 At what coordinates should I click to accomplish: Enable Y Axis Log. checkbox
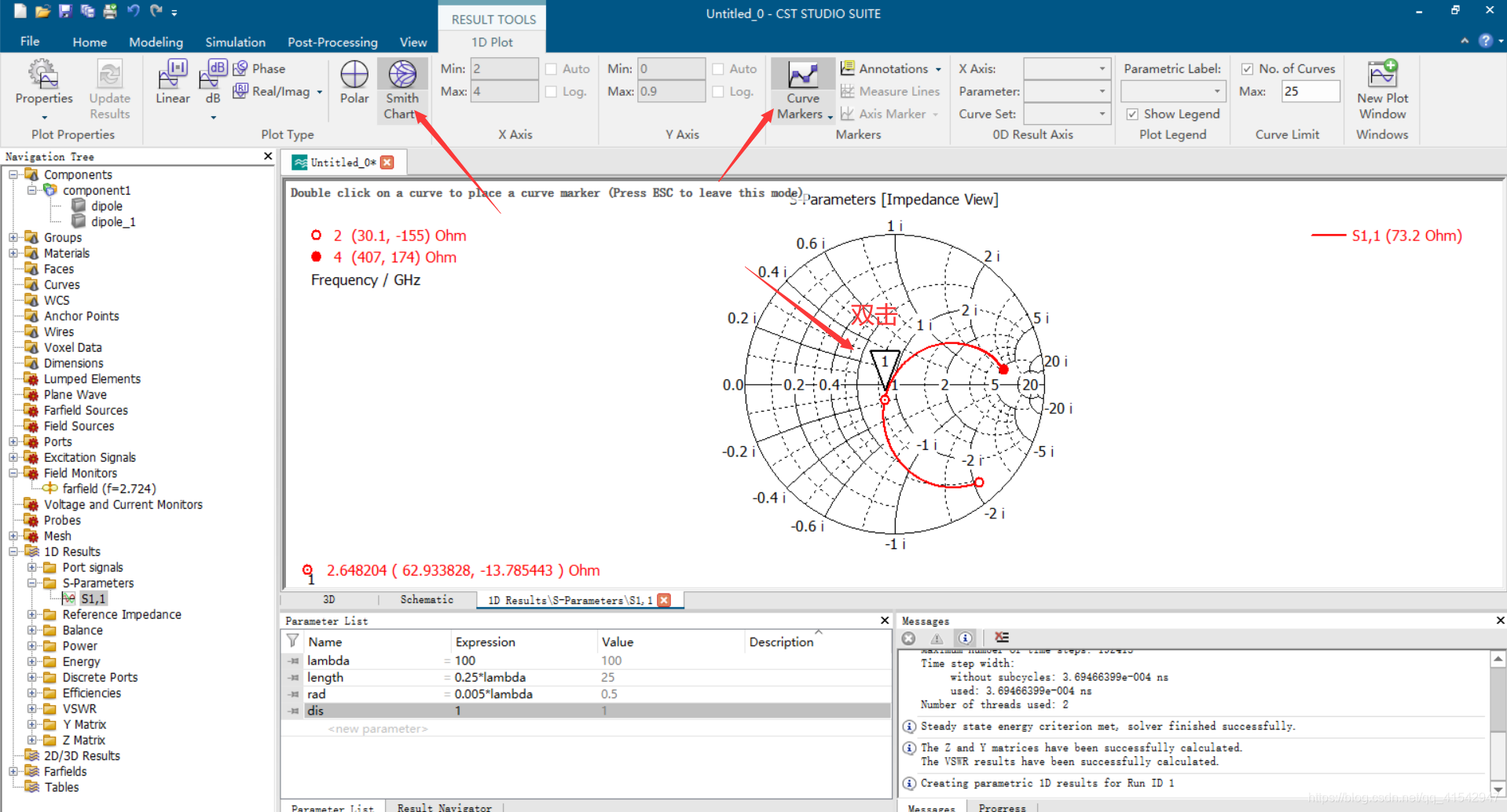pyautogui.click(x=717, y=92)
